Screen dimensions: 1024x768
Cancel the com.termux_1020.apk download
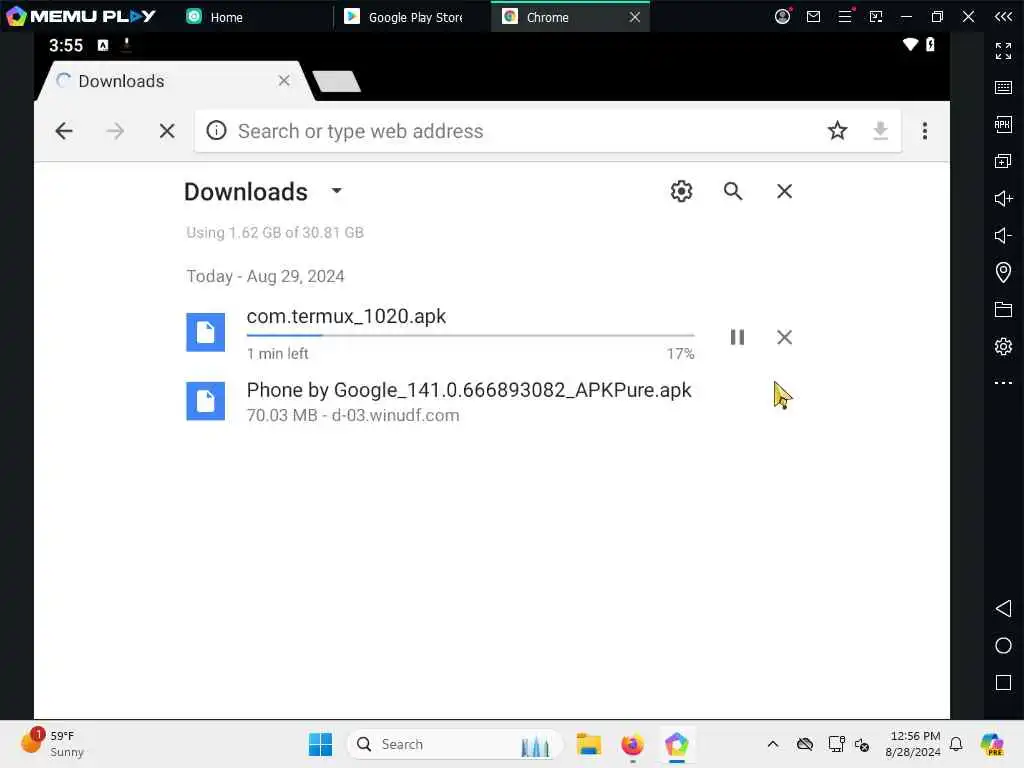pyautogui.click(x=784, y=337)
